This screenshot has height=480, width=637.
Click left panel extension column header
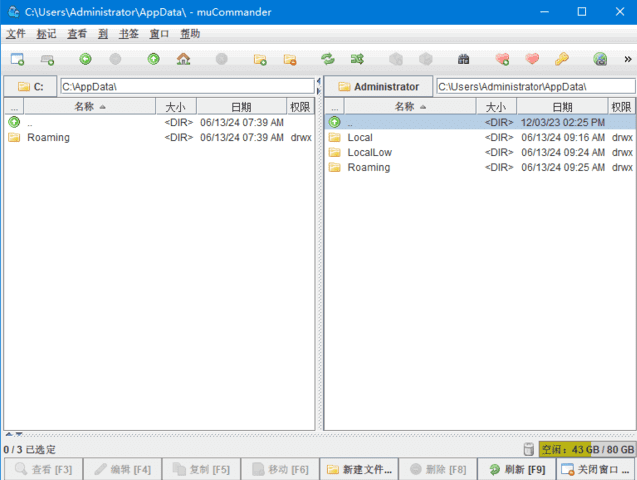[14, 107]
